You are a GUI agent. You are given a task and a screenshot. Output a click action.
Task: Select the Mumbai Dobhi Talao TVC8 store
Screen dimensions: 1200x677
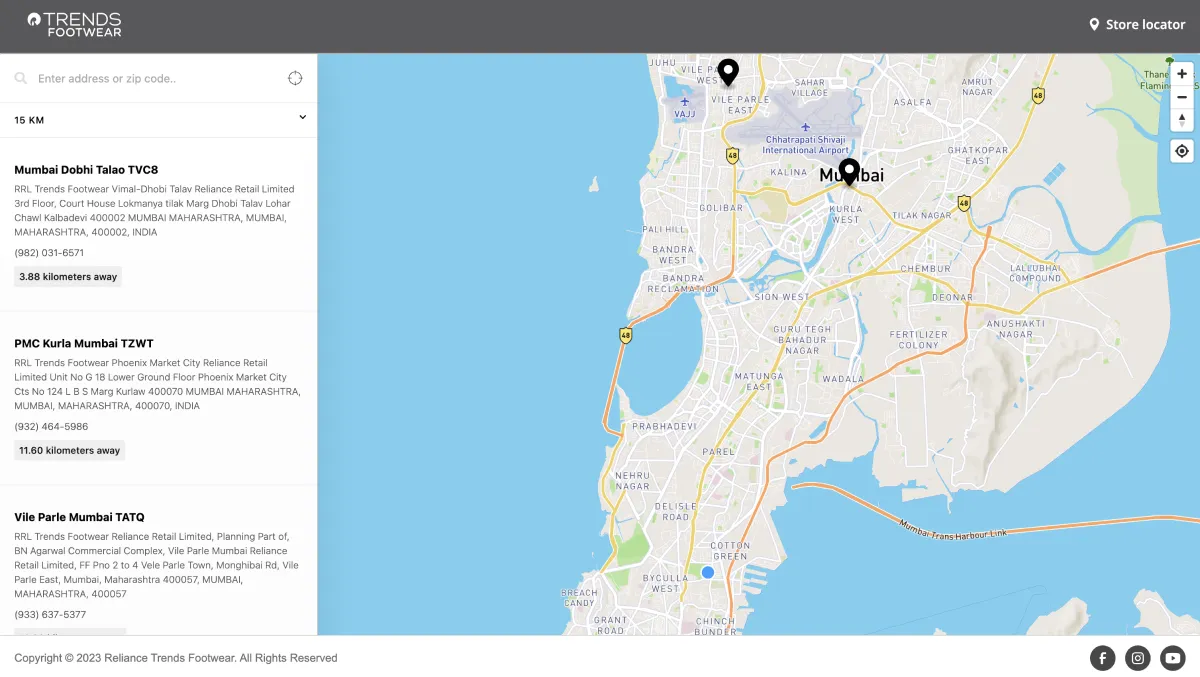pyautogui.click(x=86, y=170)
